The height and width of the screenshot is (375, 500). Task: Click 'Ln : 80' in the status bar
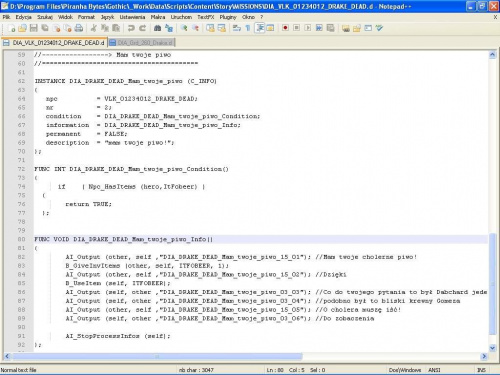274,370
